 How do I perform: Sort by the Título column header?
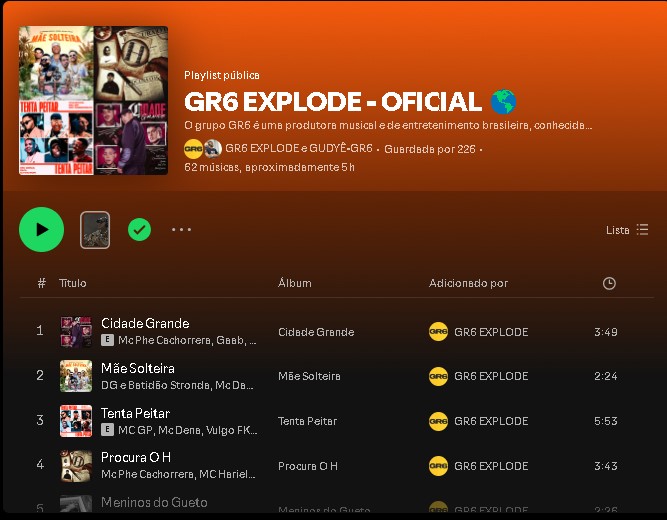point(73,283)
